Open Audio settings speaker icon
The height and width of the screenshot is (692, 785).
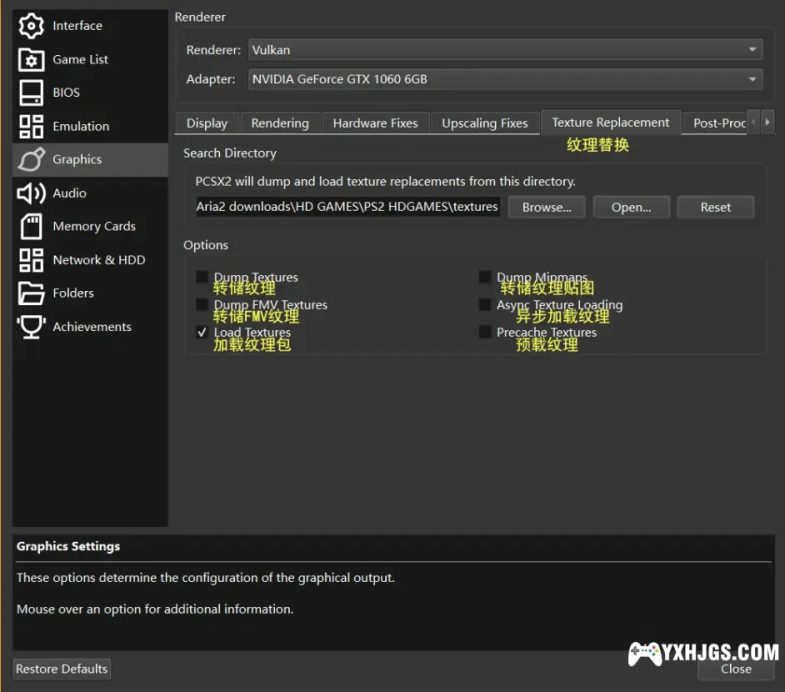pos(31,193)
